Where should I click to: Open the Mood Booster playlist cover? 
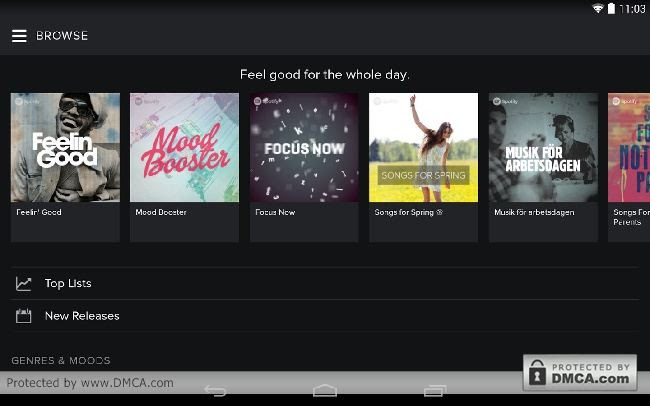click(184, 148)
